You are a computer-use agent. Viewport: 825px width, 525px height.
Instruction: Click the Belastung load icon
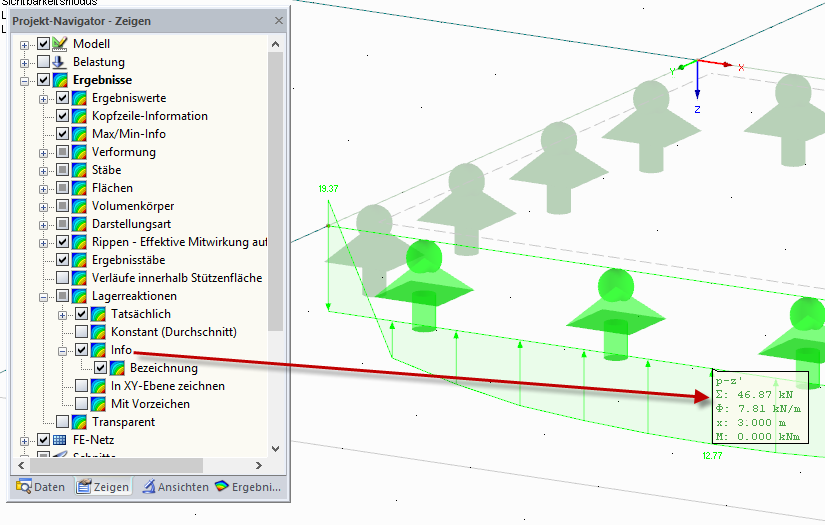click(59, 62)
